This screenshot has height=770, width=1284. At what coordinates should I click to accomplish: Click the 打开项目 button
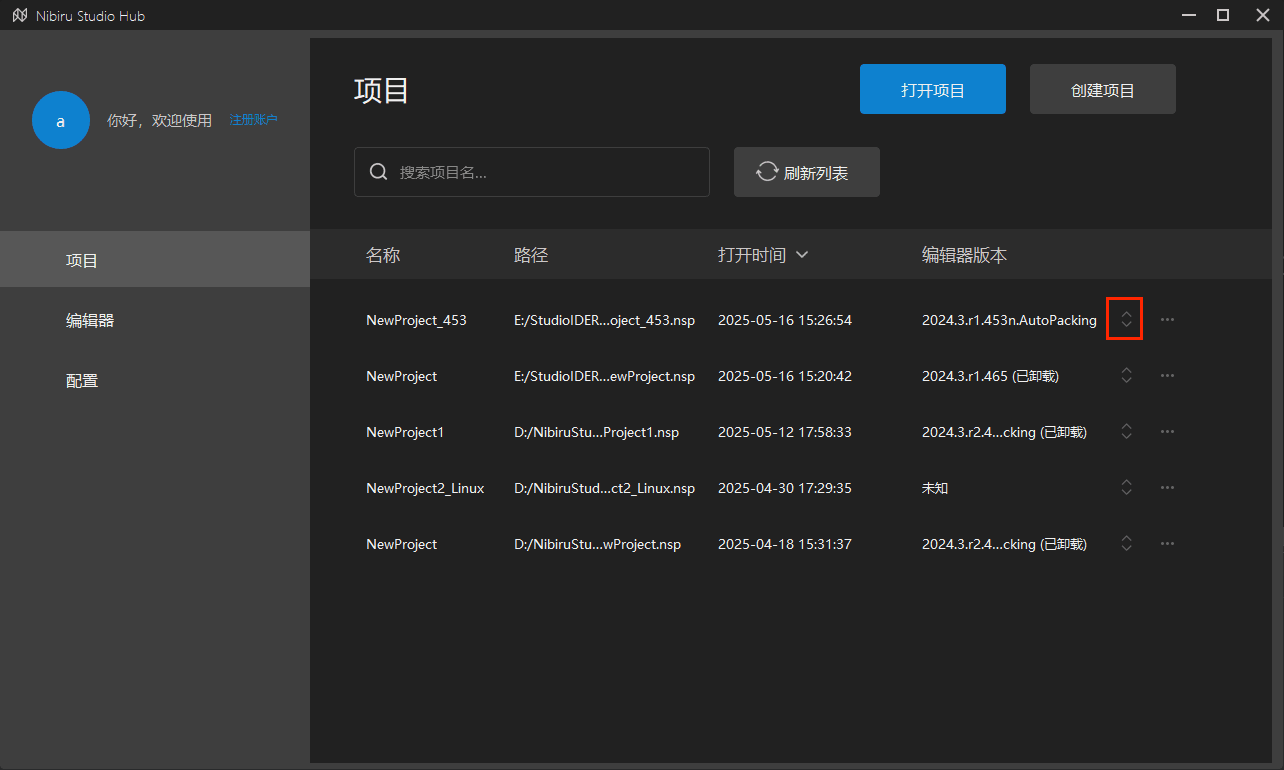[x=932, y=90]
